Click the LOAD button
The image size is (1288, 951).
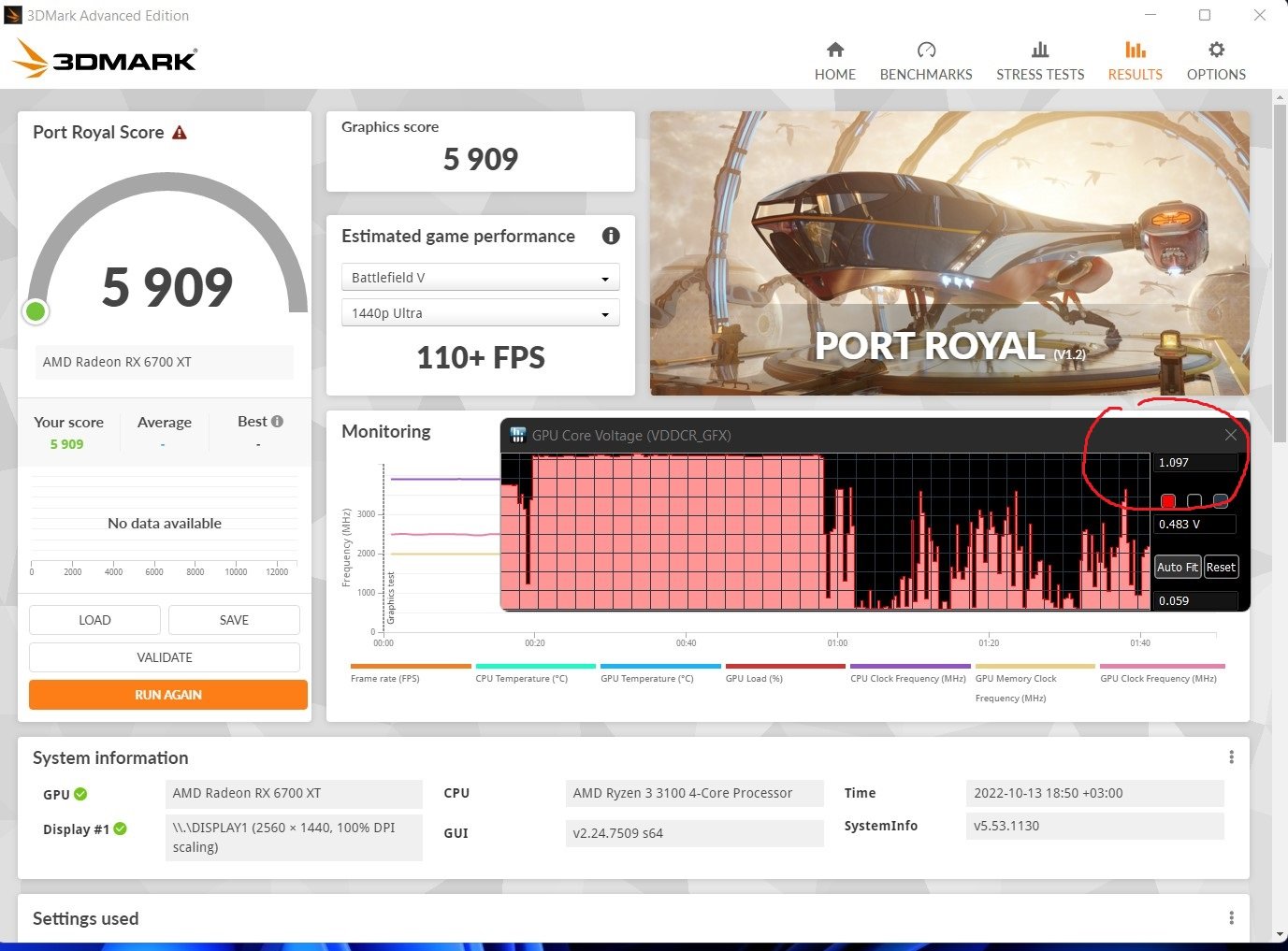[94, 620]
